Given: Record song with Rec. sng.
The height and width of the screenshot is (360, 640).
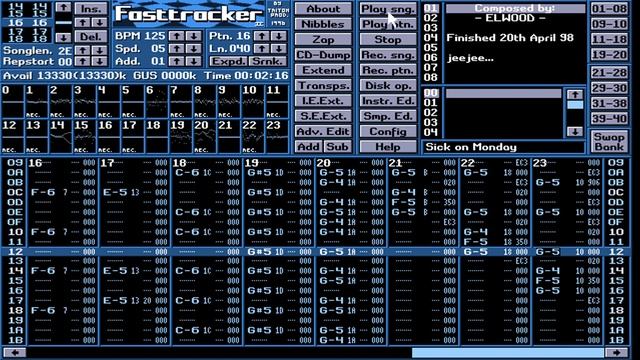Looking at the screenshot, I should (x=388, y=55).
